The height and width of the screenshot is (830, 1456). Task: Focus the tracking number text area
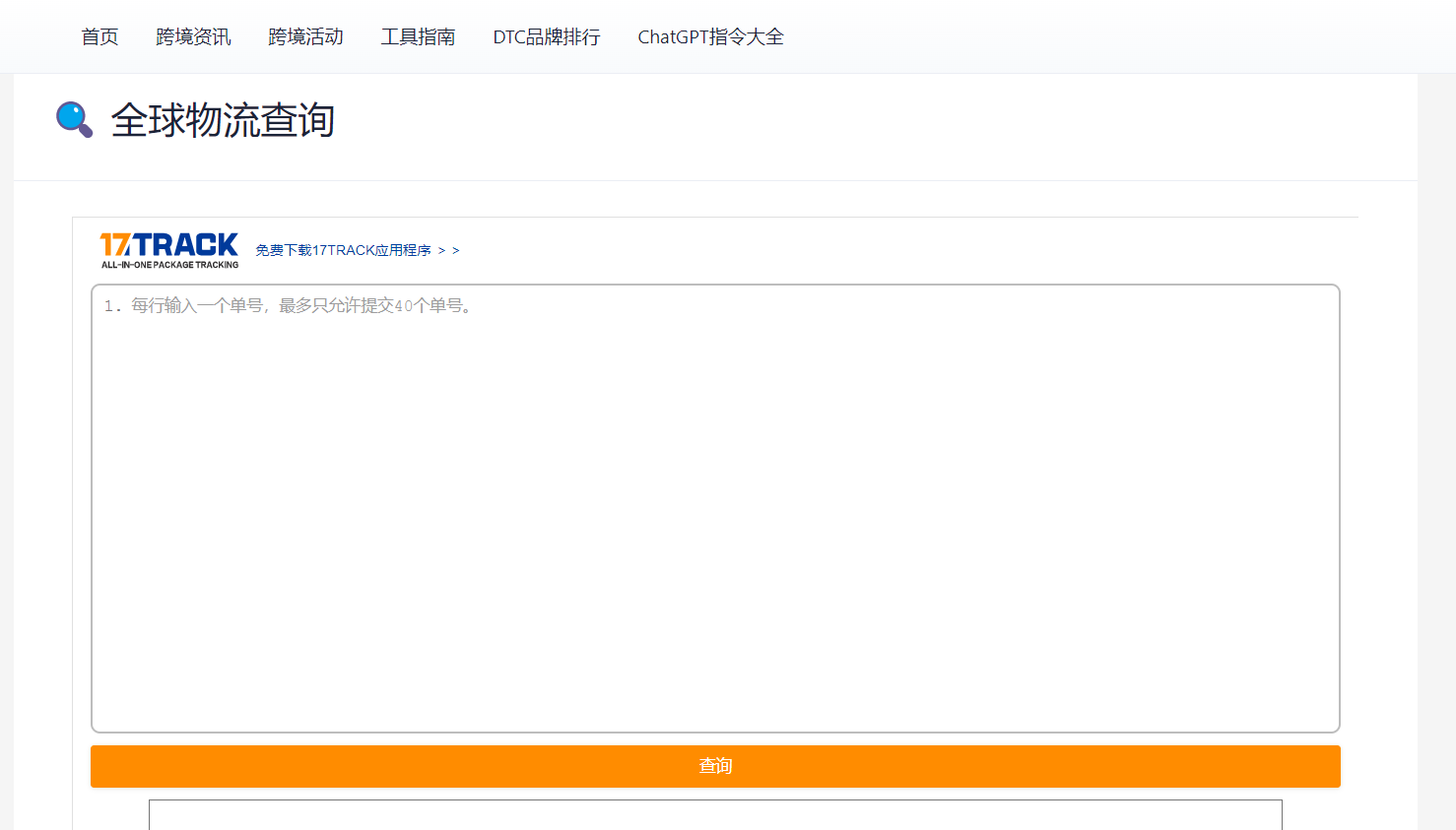715,508
